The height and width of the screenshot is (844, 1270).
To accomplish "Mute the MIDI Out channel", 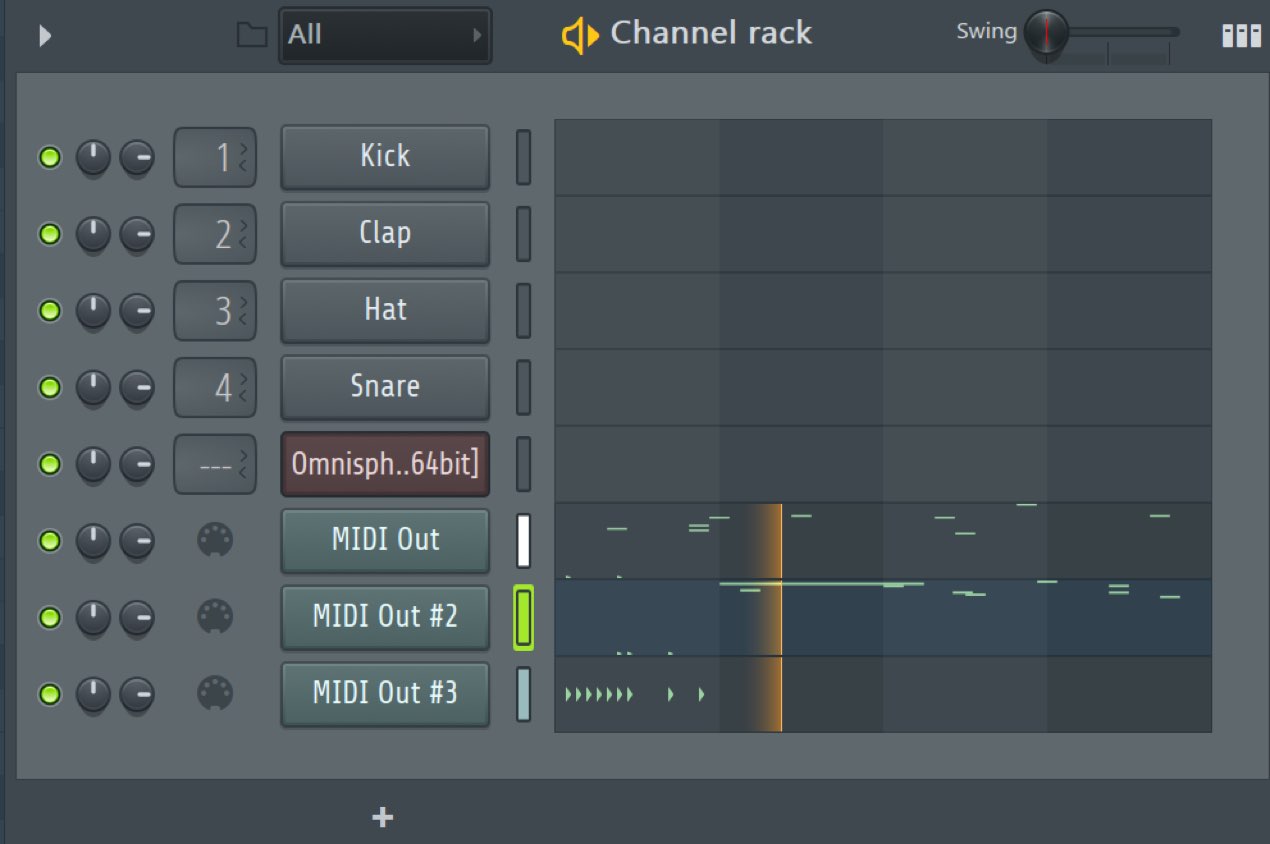I will point(49,541).
